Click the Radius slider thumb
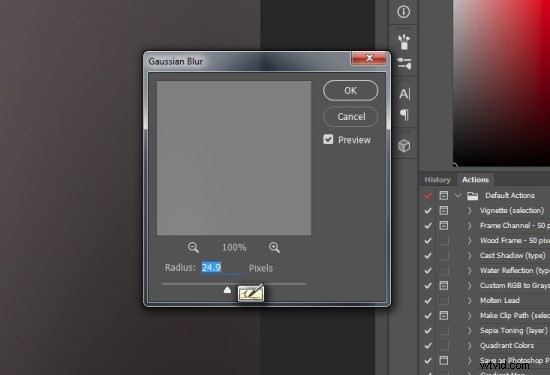550x375 pixels. [x=227, y=289]
